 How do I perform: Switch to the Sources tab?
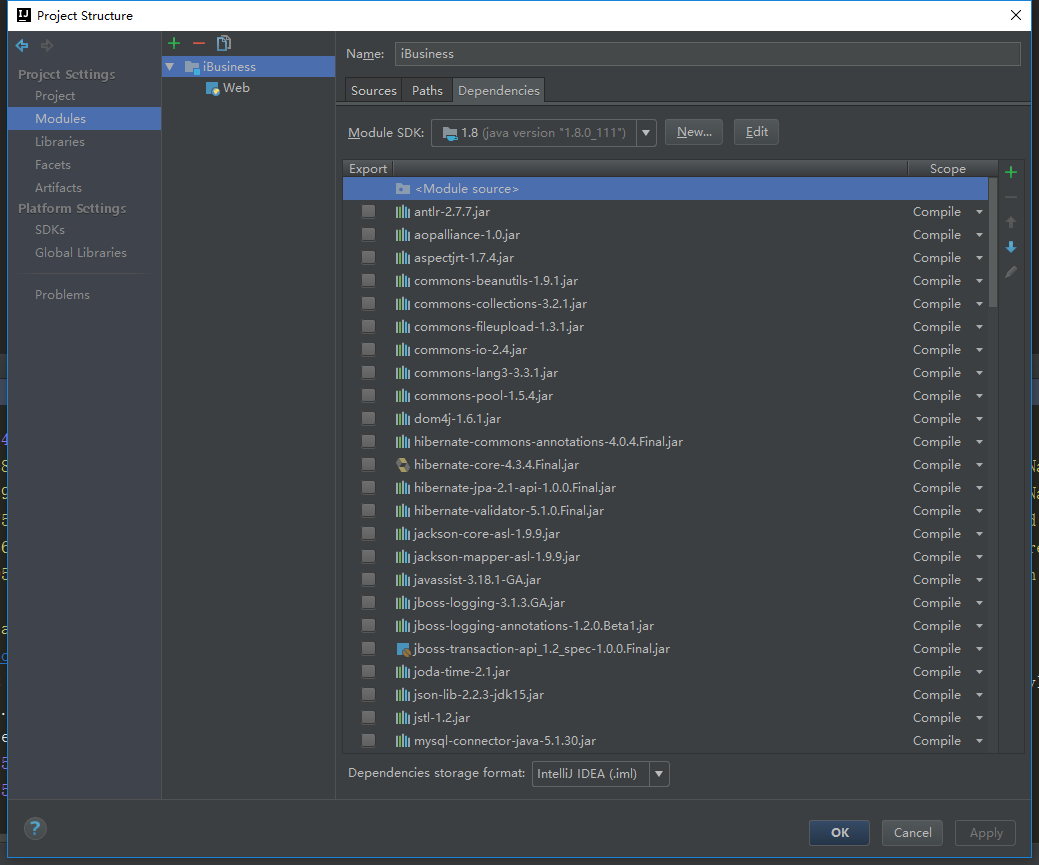click(374, 91)
